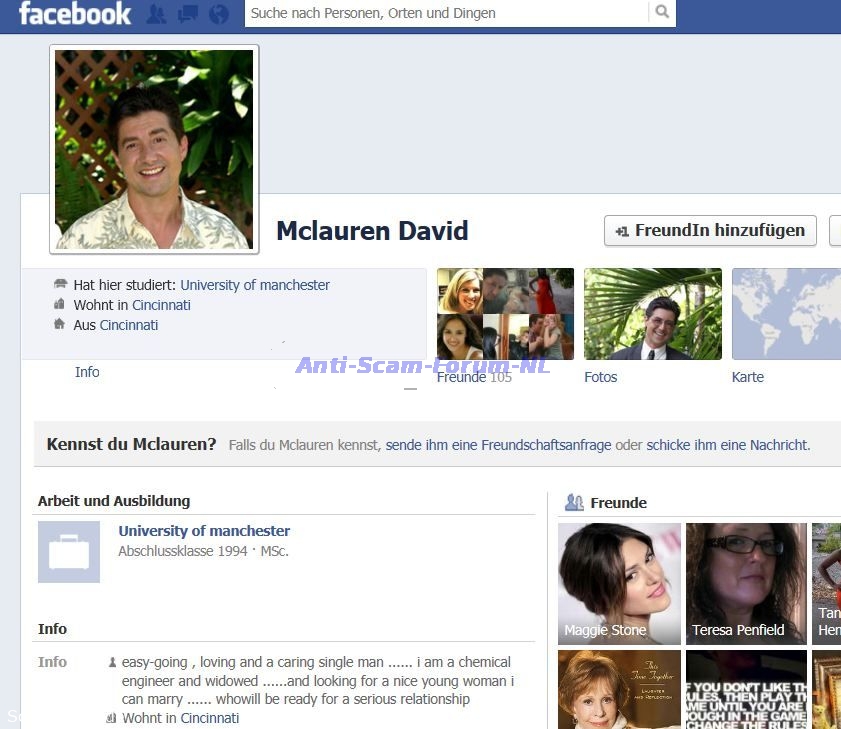Click the Facebook logo
The width and height of the screenshot is (841, 729).
pos(75,14)
